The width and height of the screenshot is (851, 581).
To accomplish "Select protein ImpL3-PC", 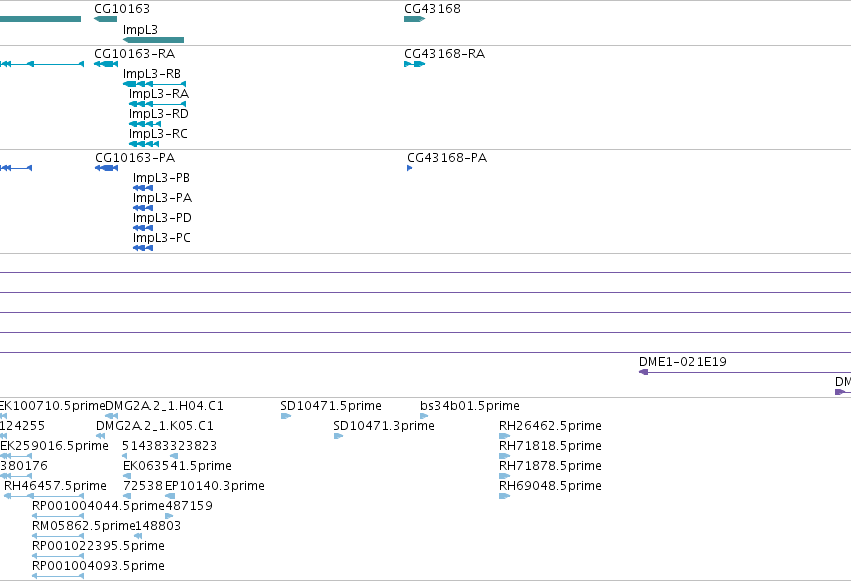I will (x=162, y=238).
